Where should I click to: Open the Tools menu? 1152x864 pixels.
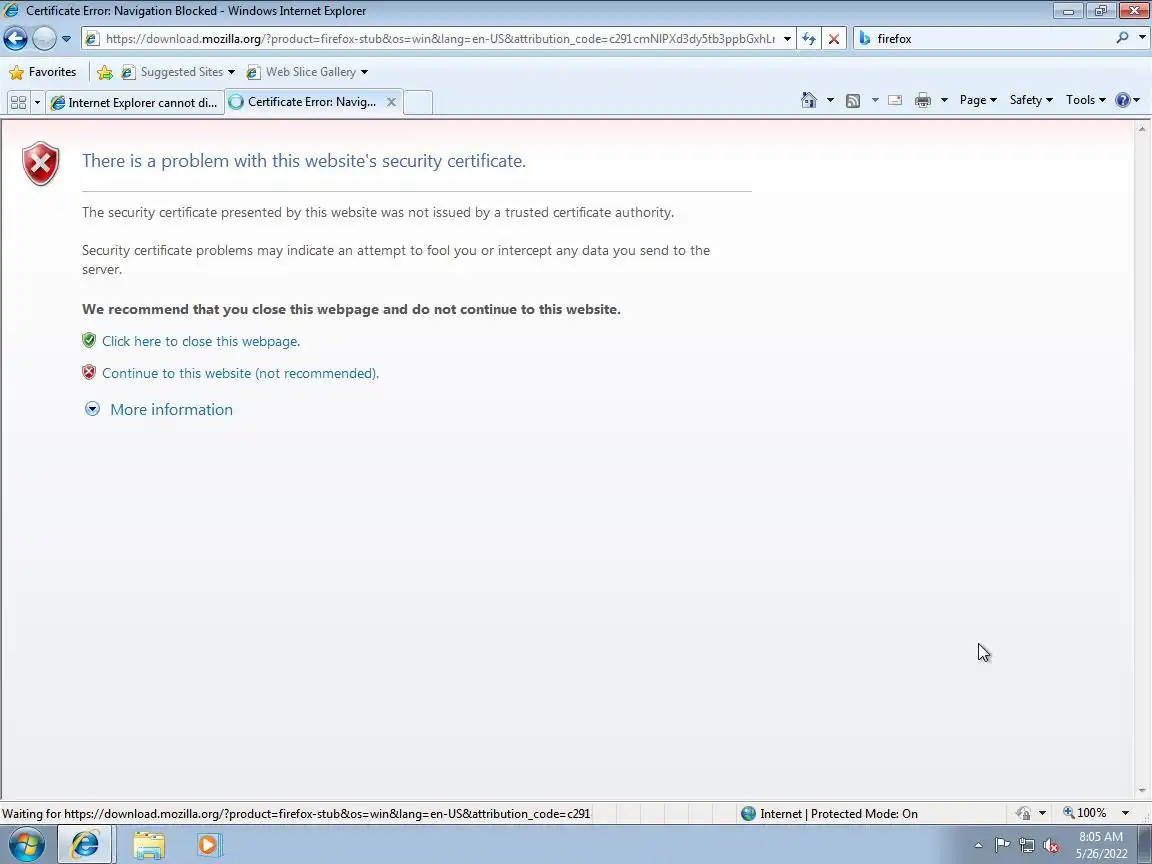(1086, 100)
